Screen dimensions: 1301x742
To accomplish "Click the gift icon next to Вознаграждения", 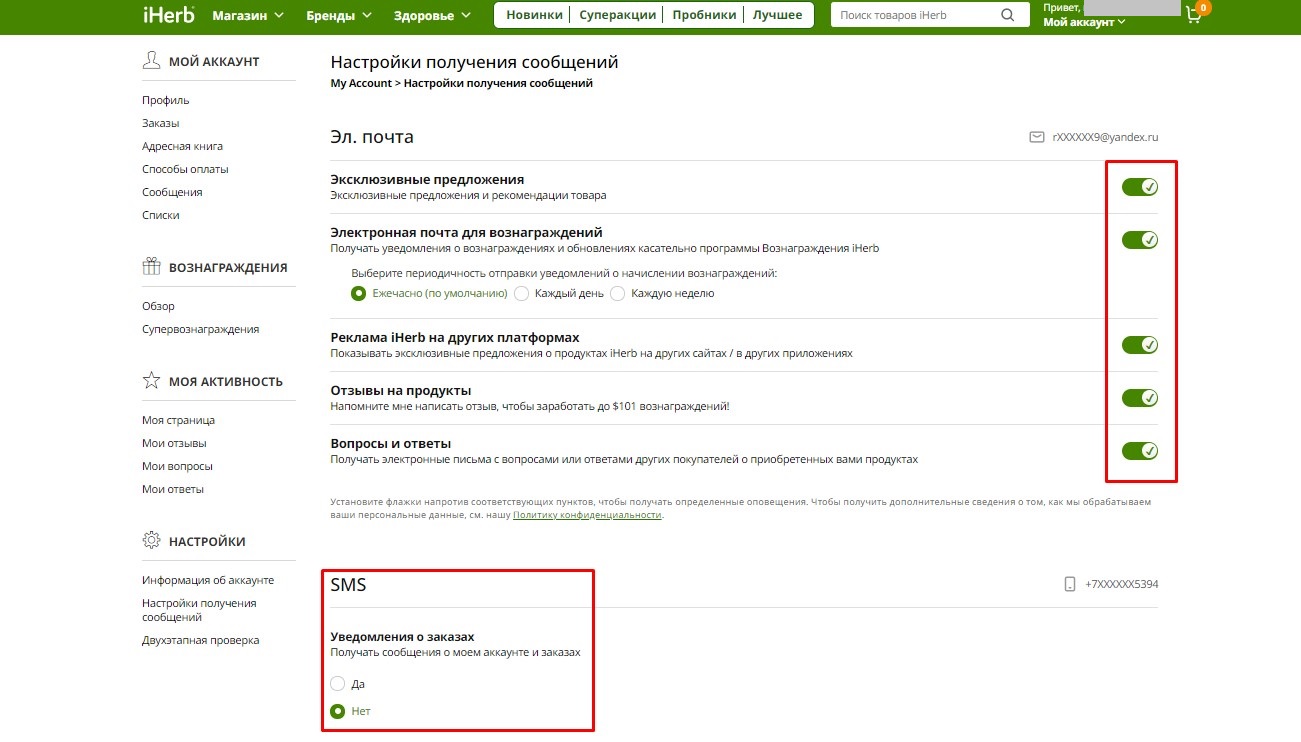I will click(x=152, y=267).
